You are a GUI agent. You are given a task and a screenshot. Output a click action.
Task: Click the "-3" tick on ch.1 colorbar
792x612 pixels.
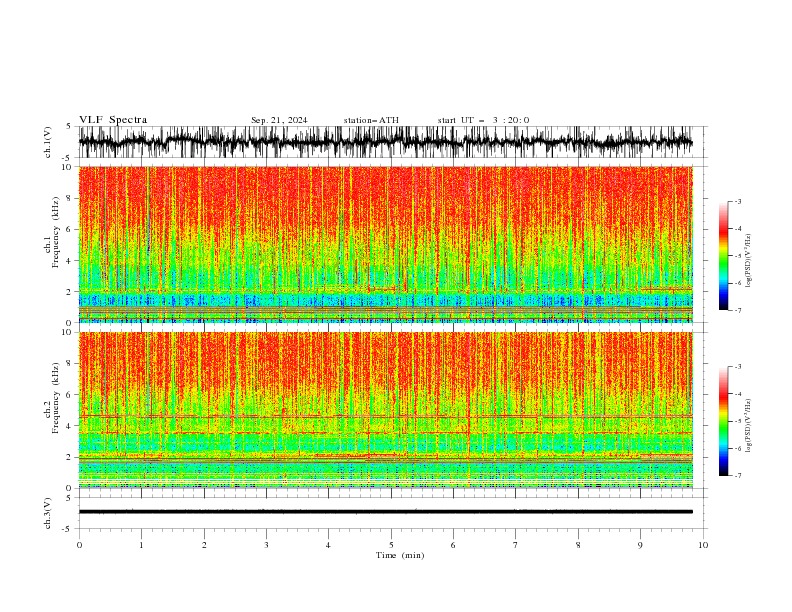pyautogui.click(x=737, y=201)
